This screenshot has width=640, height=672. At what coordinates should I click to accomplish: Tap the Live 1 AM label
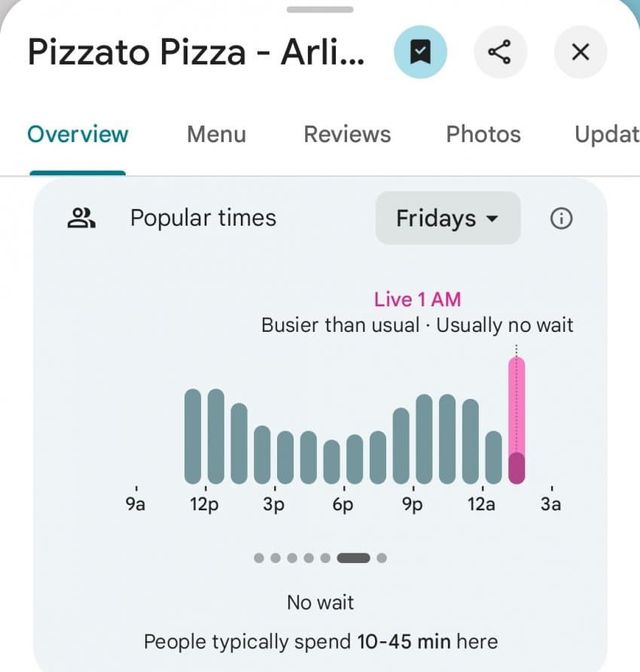417,299
